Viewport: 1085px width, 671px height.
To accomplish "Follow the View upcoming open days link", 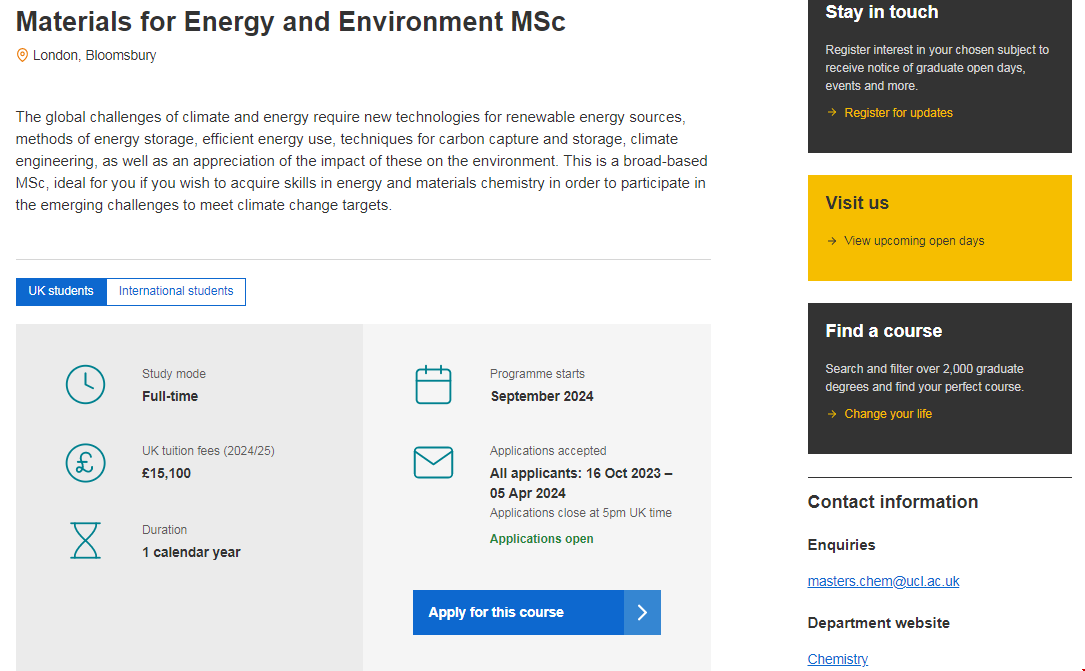I will pyautogui.click(x=914, y=241).
